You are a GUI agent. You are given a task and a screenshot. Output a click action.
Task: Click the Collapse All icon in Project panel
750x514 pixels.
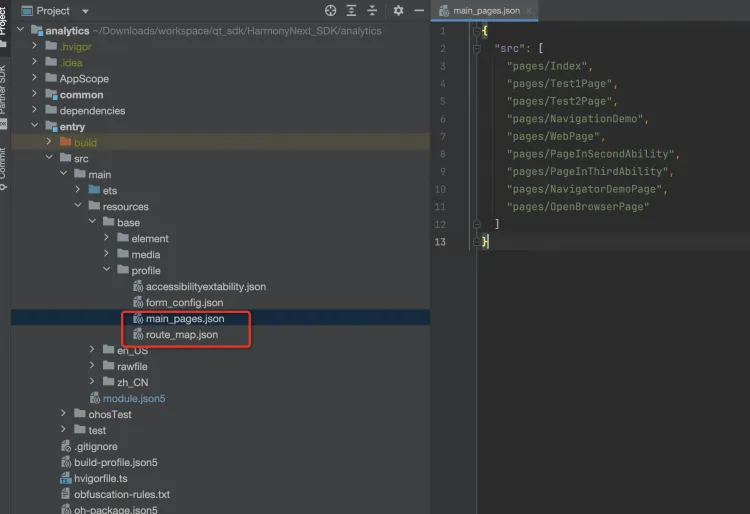tap(372, 10)
